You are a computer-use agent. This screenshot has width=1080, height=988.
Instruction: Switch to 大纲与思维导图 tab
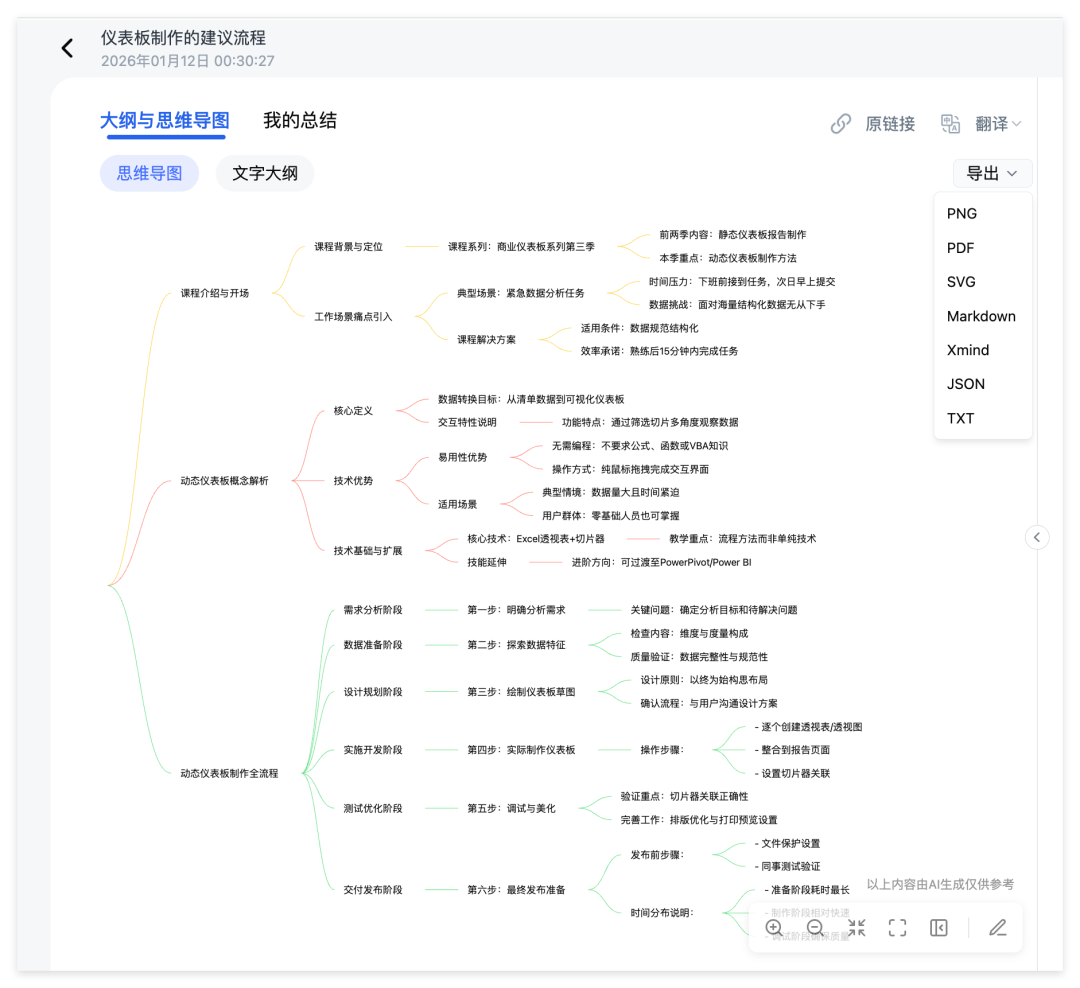165,121
